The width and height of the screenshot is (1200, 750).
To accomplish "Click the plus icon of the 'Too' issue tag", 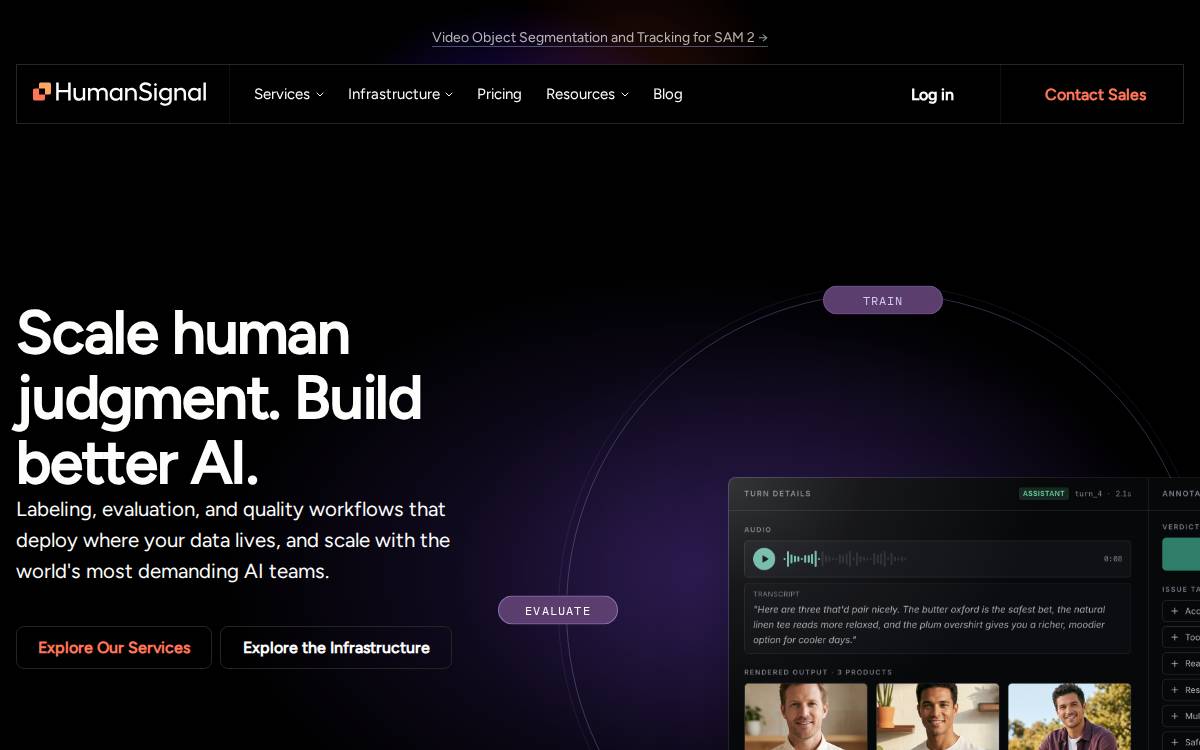I will pyautogui.click(x=1174, y=637).
